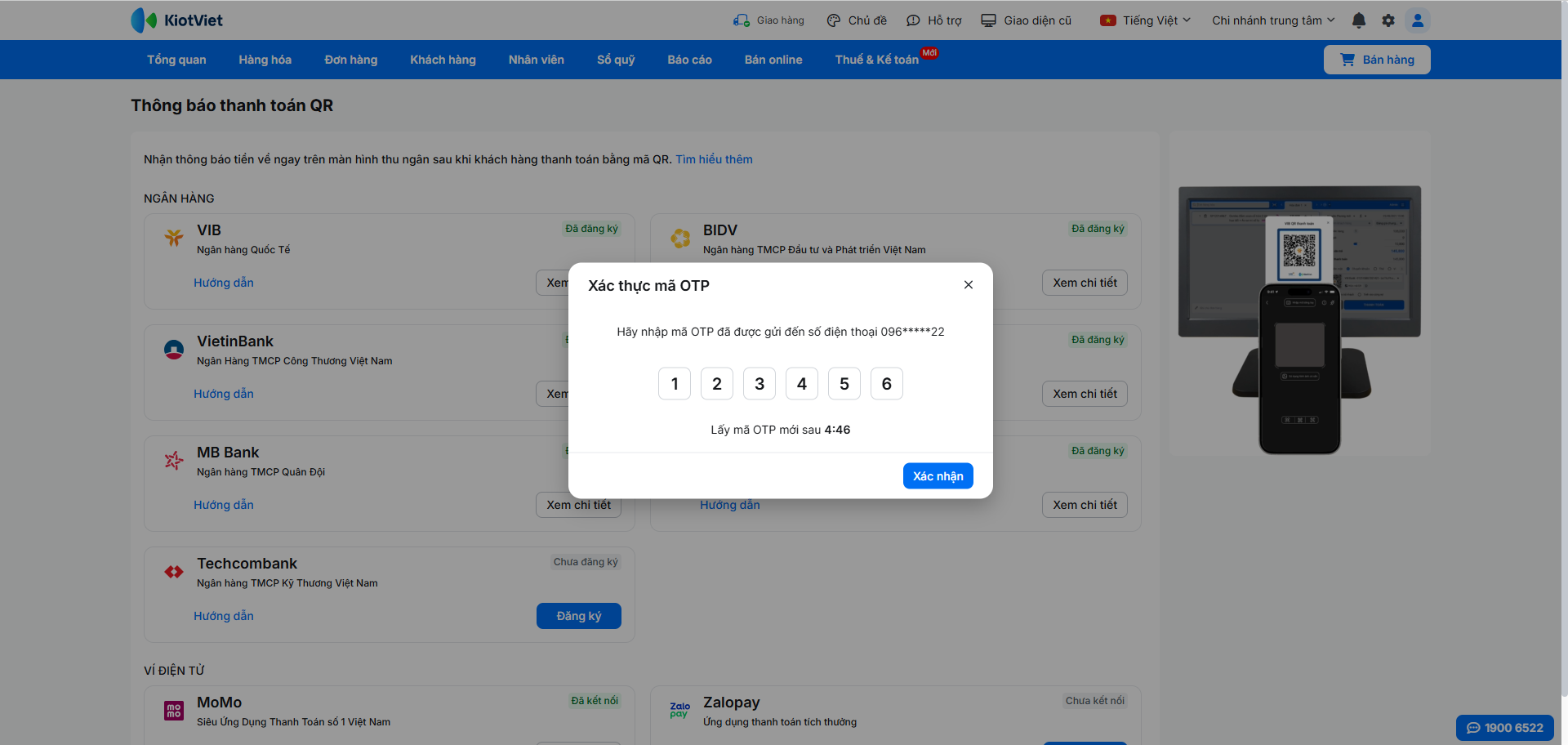Open the Hàng hóa menu
The image size is (1568, 745).
click(265, 60)
